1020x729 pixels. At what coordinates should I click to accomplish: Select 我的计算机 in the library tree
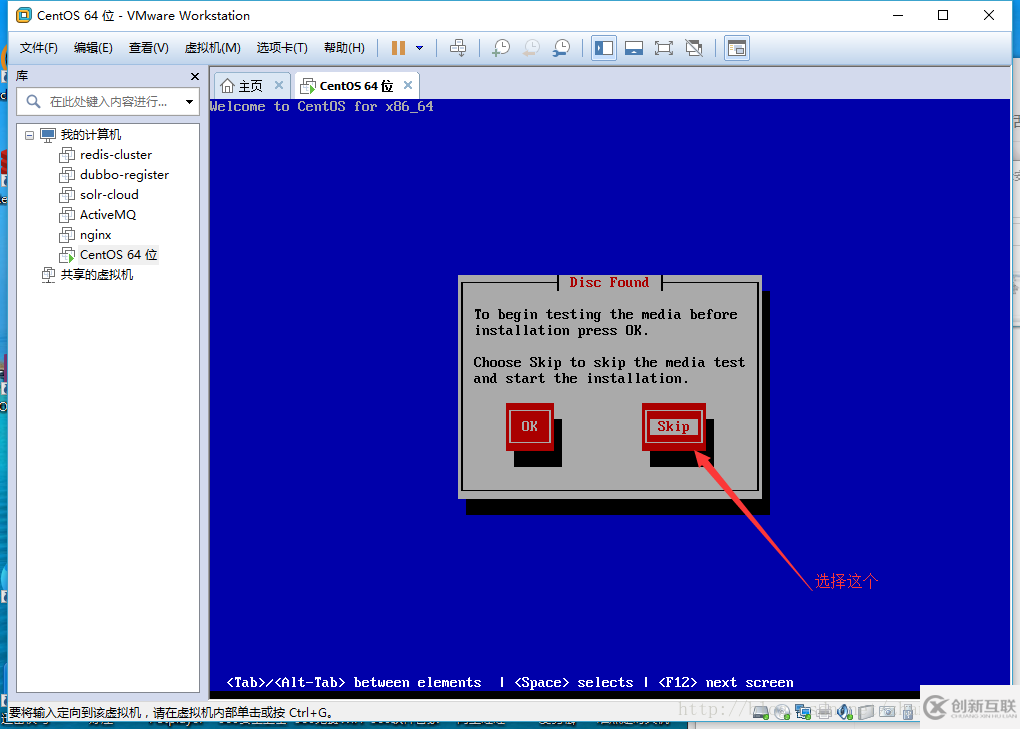90,135
